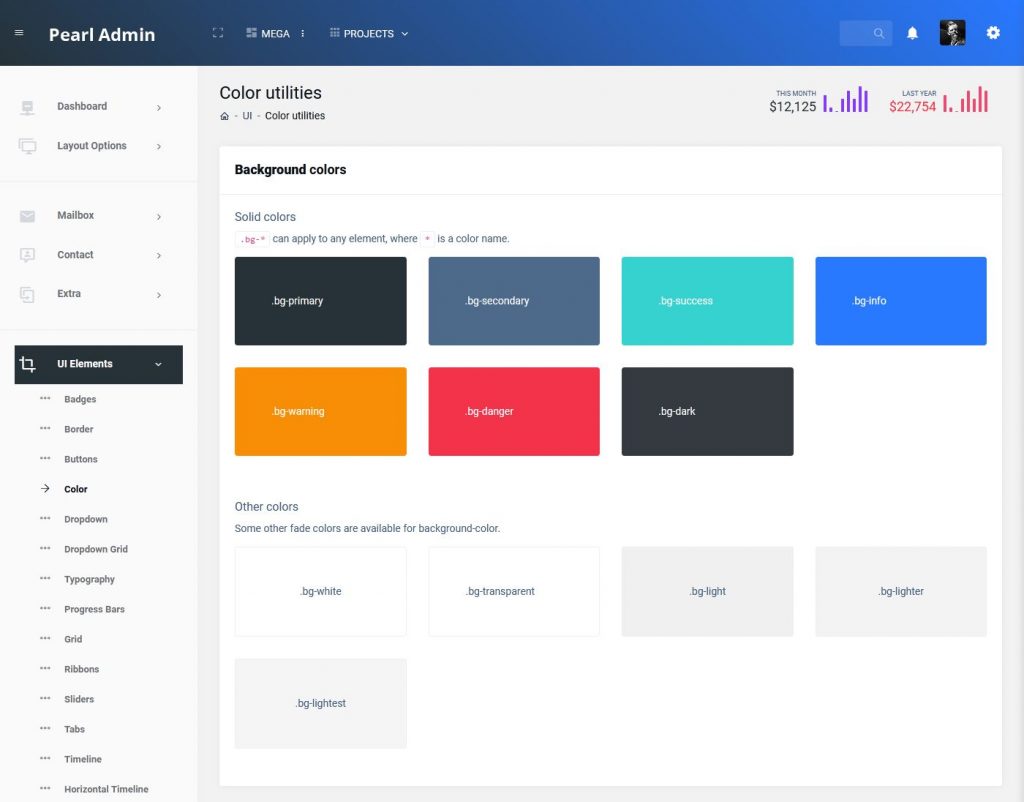
Task: Select the .bg-white swatch
Action: tap(321, 592)
